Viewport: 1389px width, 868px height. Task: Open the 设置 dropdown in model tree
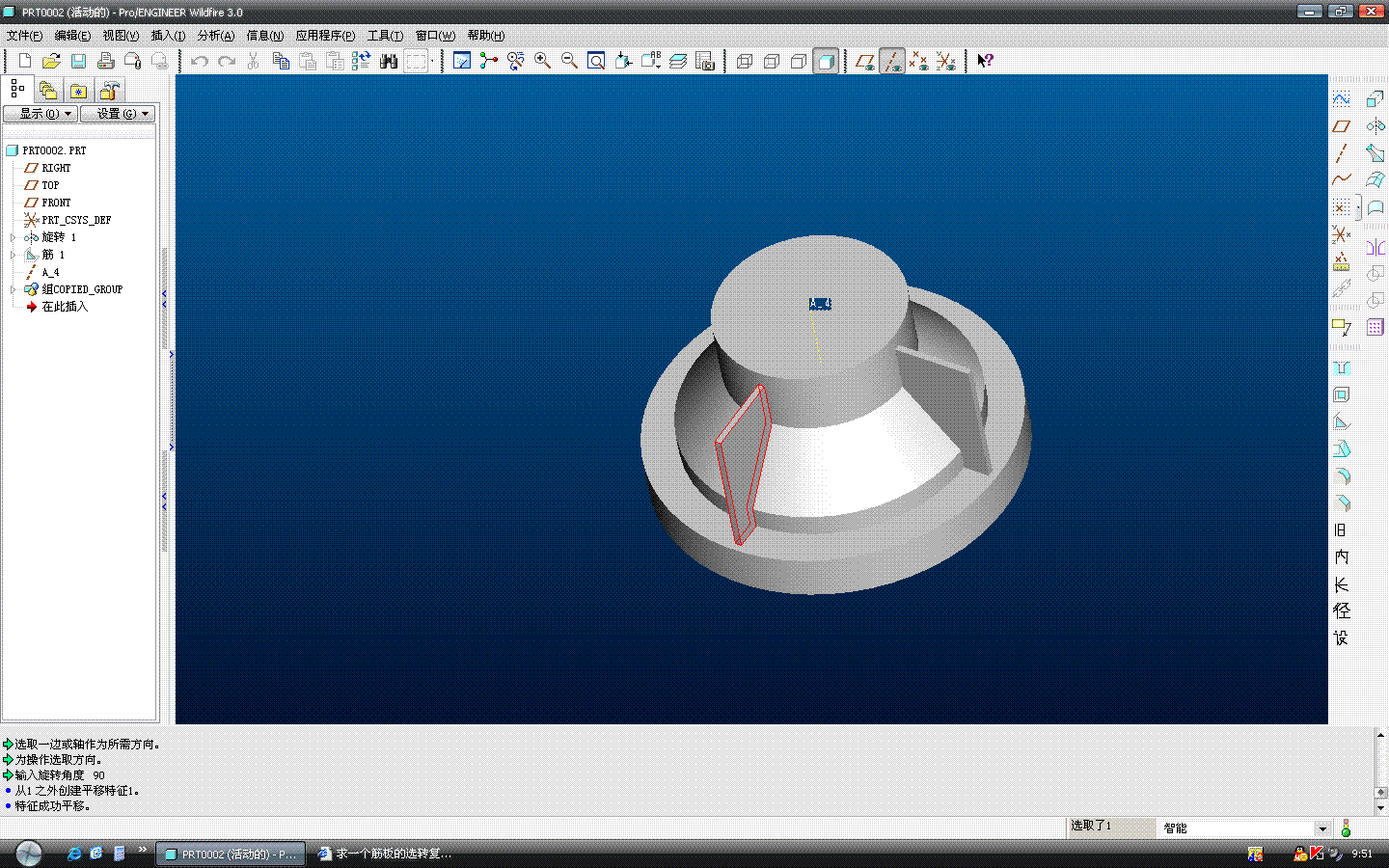click(117, 114)
